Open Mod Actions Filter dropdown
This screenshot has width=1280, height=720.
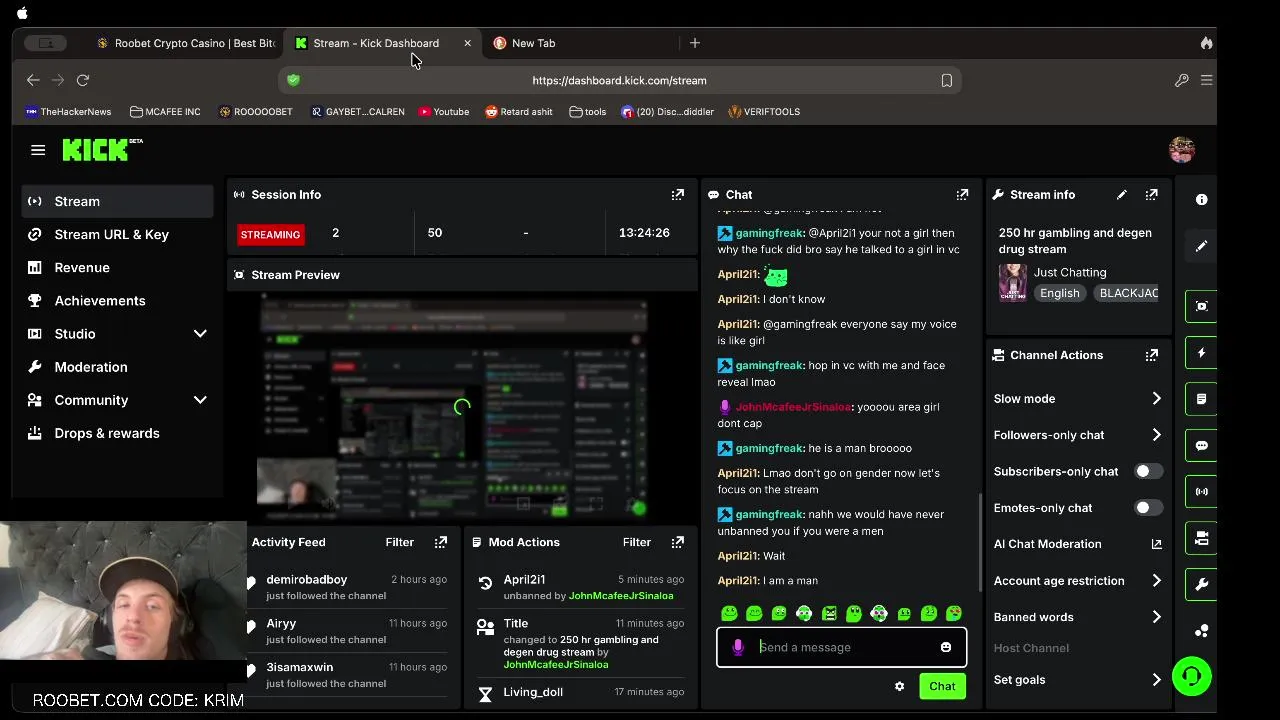[636, 542]
